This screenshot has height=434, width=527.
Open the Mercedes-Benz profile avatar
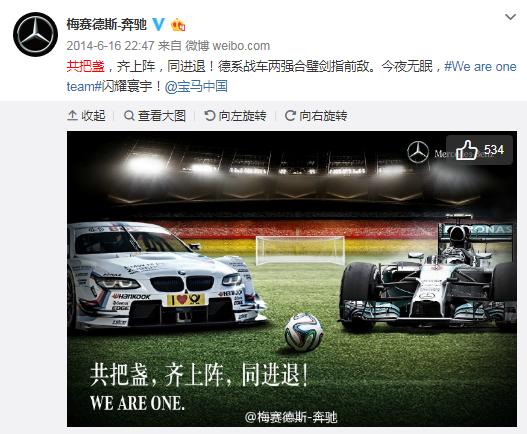pyautogui.click(x=35, y=34)
